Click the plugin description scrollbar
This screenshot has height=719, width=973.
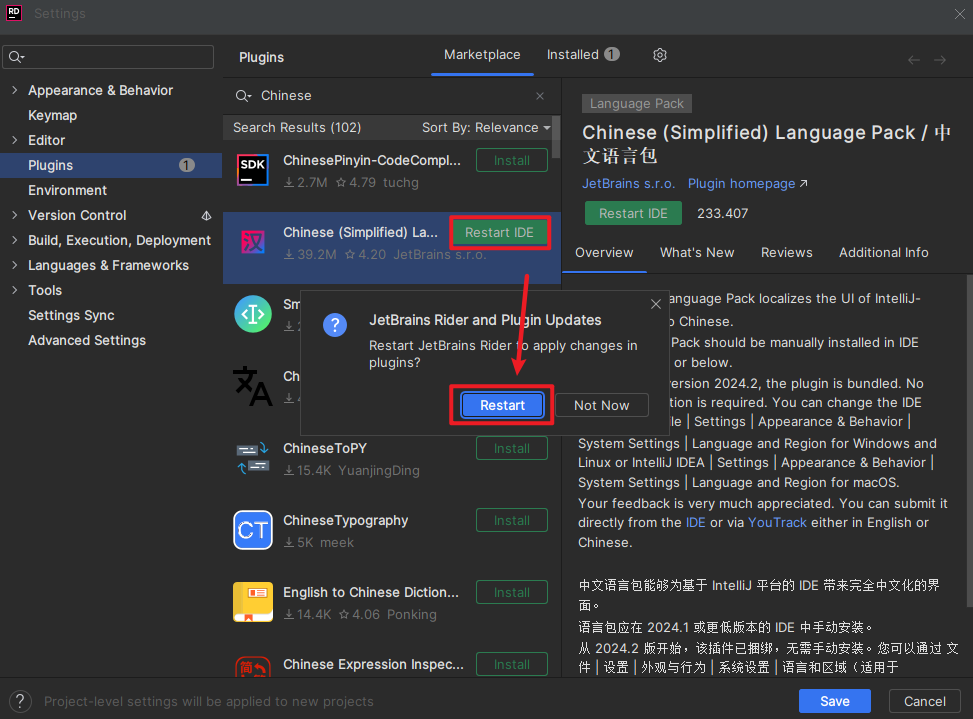[x=969, y=440]
